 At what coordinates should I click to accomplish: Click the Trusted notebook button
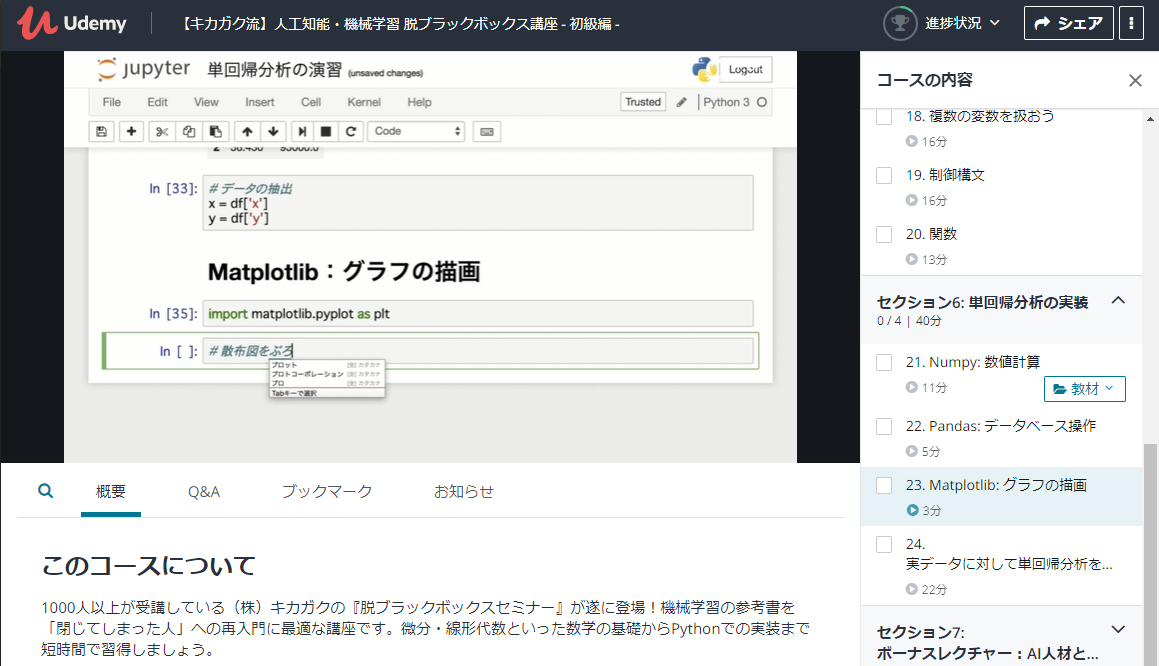click(643, 102)
